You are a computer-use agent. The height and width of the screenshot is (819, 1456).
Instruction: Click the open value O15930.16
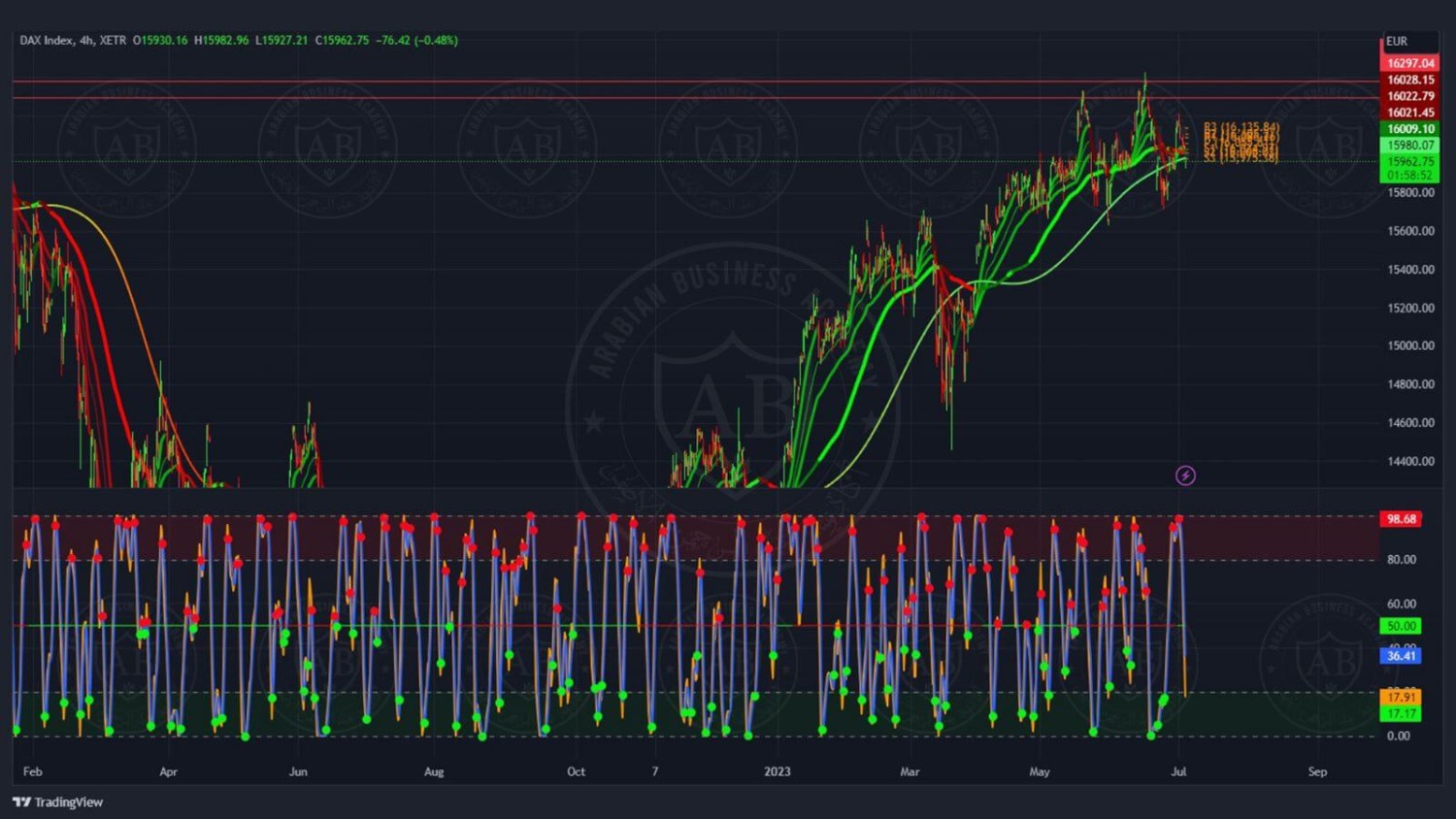coord(160,40)
